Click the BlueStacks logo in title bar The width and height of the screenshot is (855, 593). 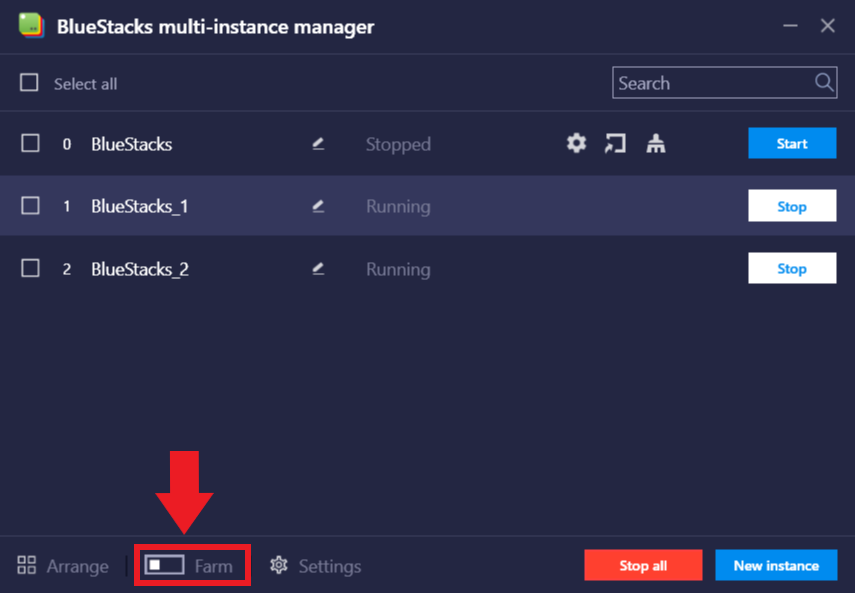pos(31,26)
